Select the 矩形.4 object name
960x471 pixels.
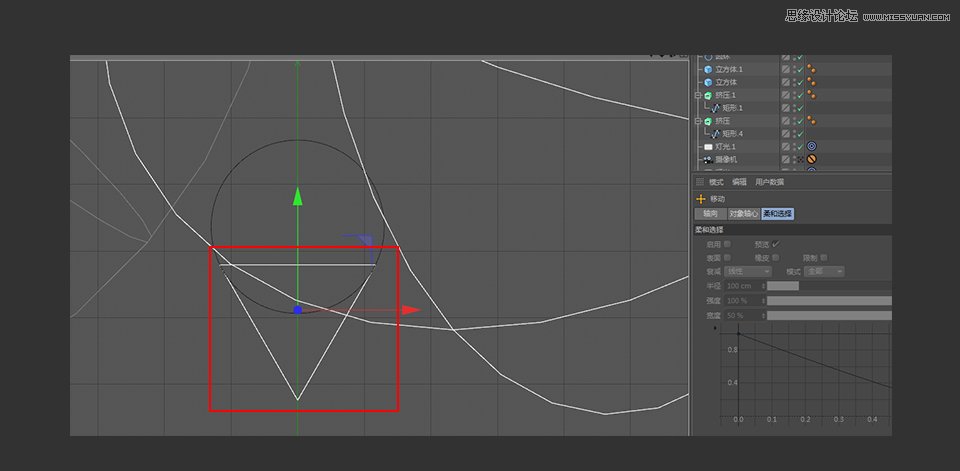[x=733, y=134]
